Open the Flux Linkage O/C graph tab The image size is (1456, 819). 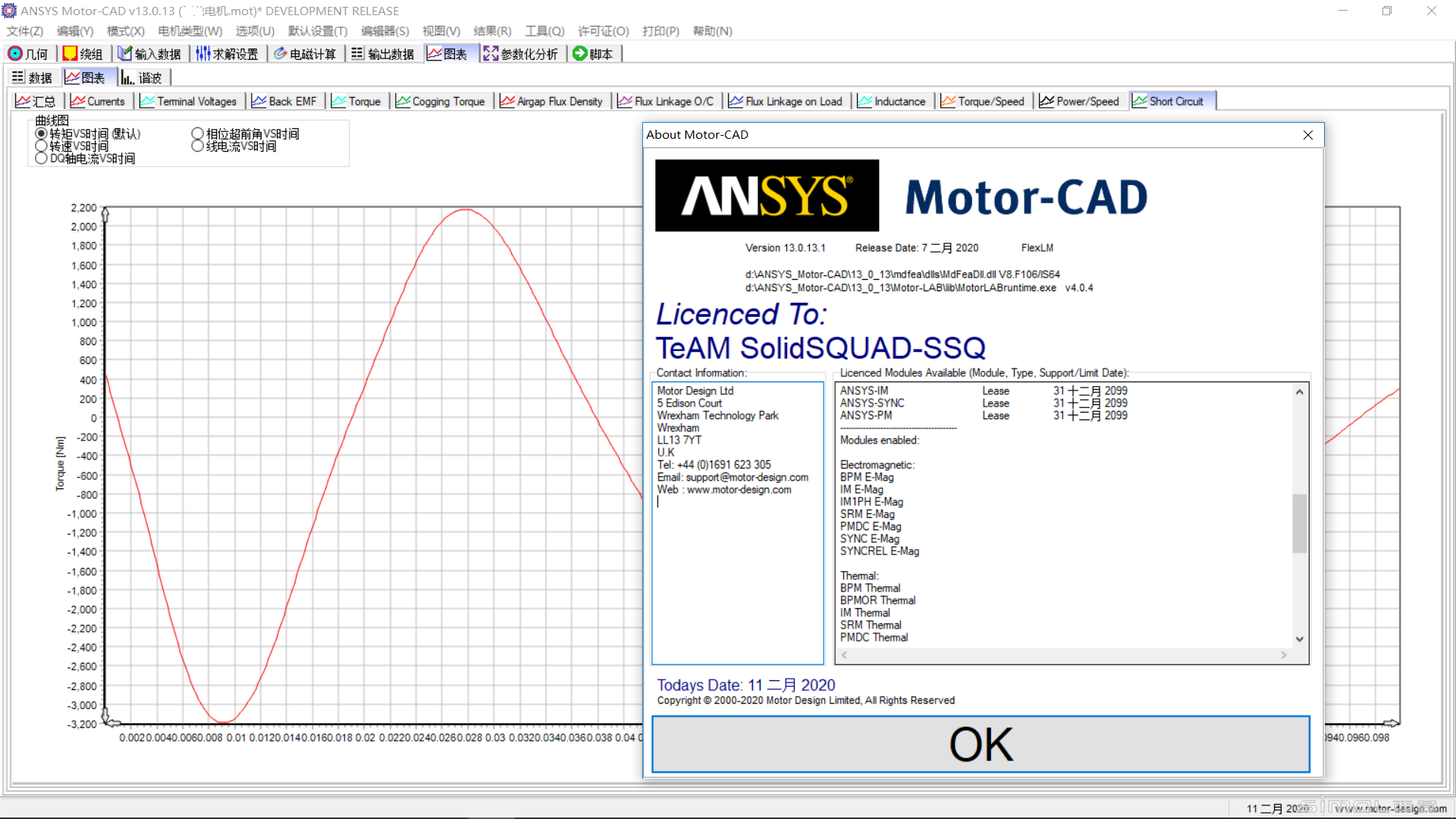[666, 101]
